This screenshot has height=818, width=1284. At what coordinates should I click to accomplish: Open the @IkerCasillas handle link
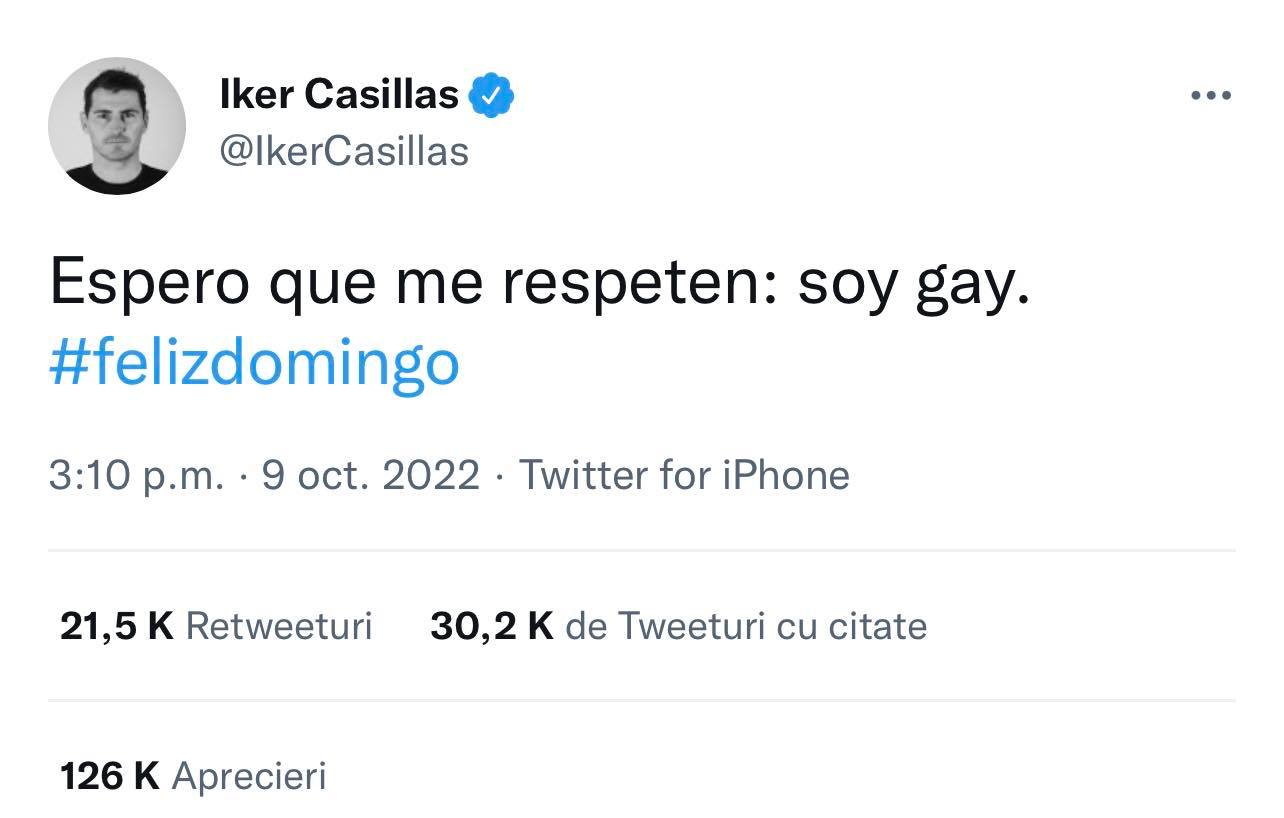coord(344,151)
